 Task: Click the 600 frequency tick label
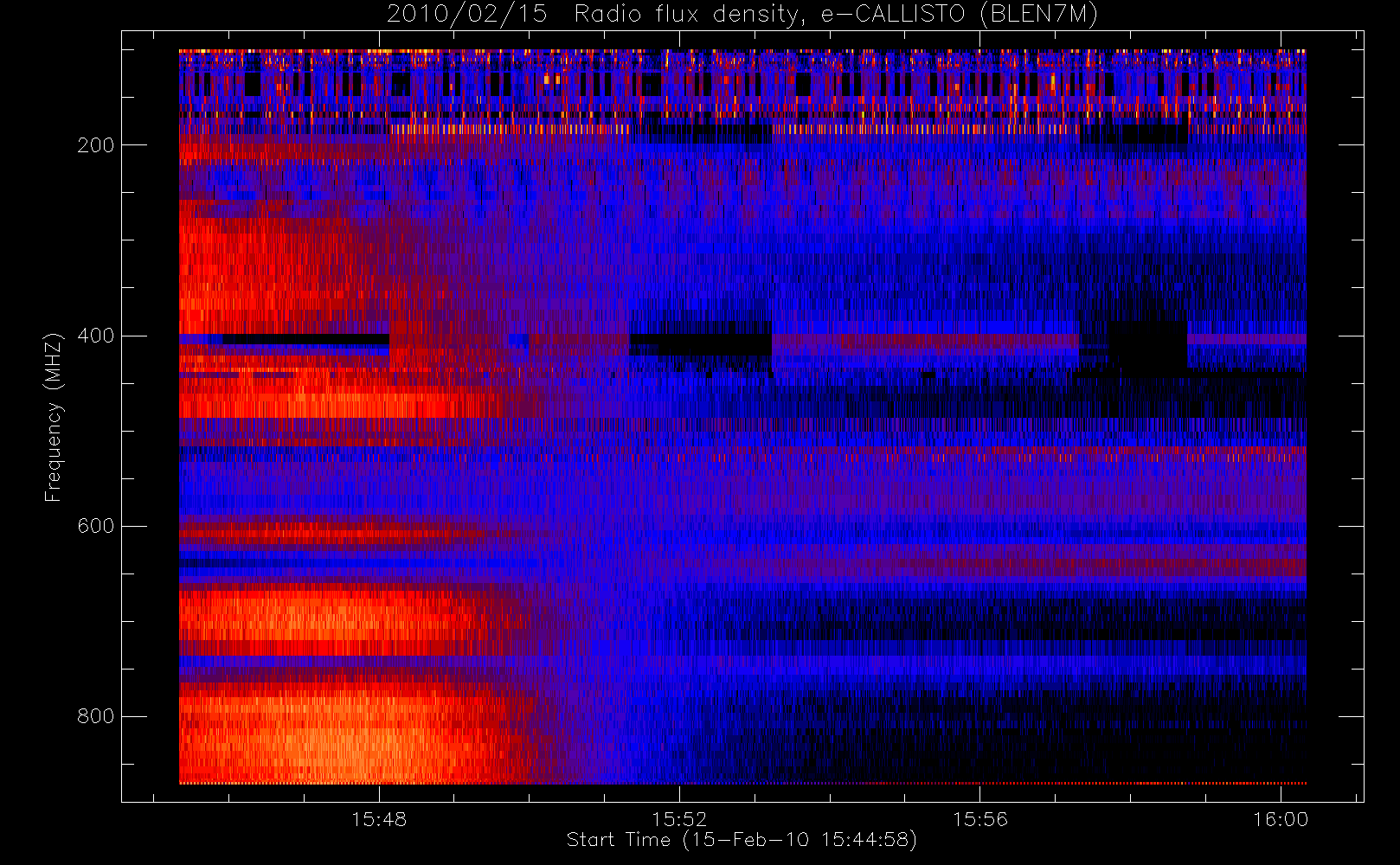coord(95,526)
